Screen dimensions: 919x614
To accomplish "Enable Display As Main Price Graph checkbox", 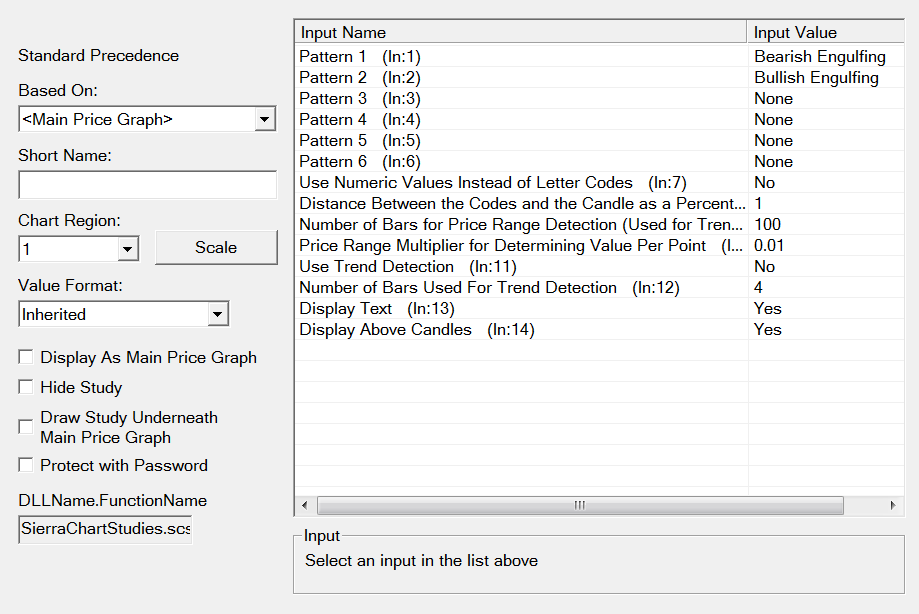I will click(x=26, y=357).
